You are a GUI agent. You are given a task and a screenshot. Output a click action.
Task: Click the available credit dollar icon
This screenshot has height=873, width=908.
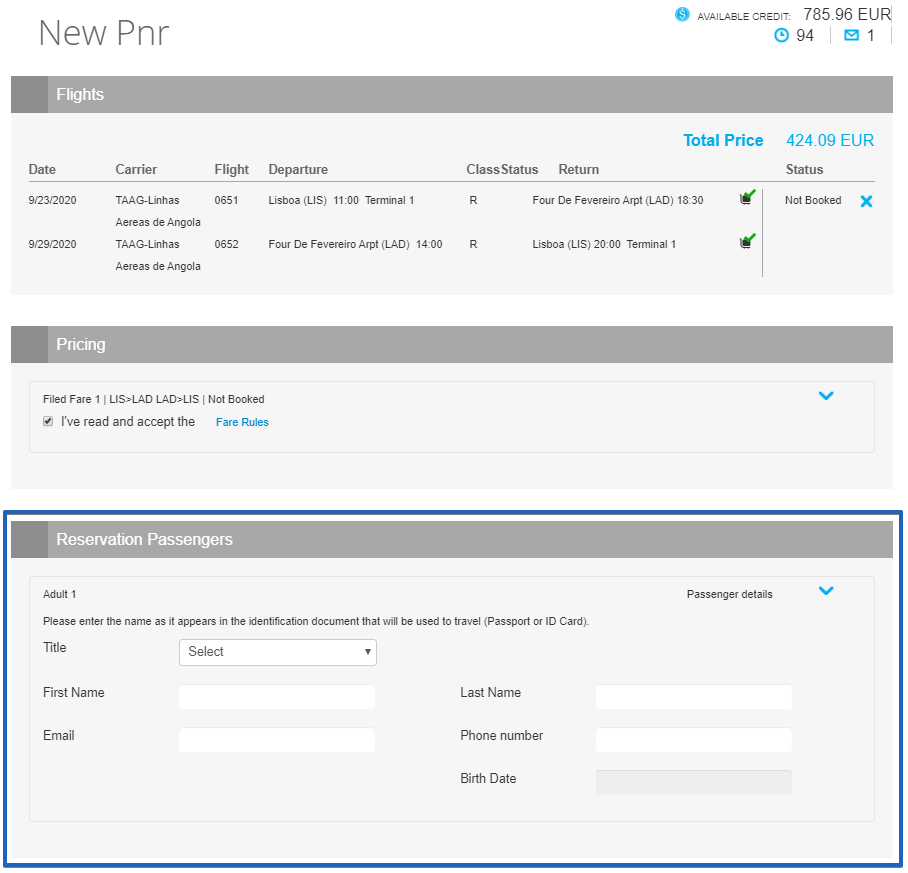click(682, 14)
